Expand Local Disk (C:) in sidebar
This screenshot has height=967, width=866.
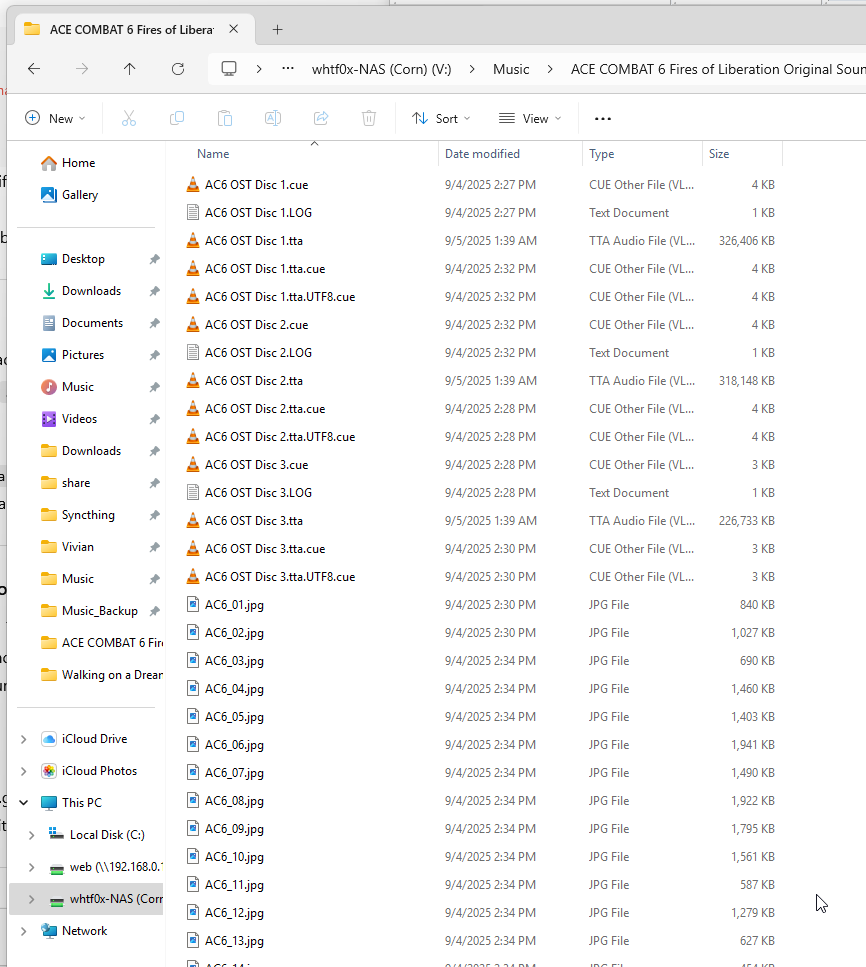pos(32,835)
